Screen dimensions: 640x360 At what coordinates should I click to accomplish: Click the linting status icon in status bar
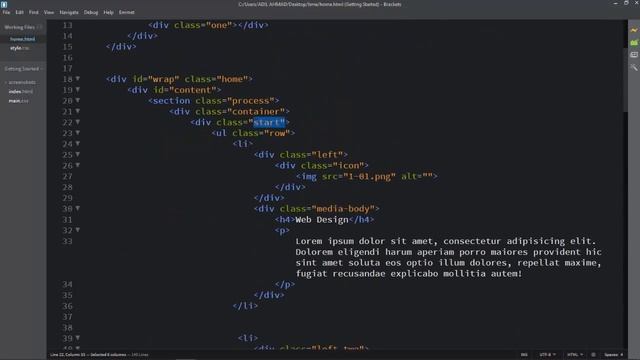pyautogui.click(x=593, y=355)
